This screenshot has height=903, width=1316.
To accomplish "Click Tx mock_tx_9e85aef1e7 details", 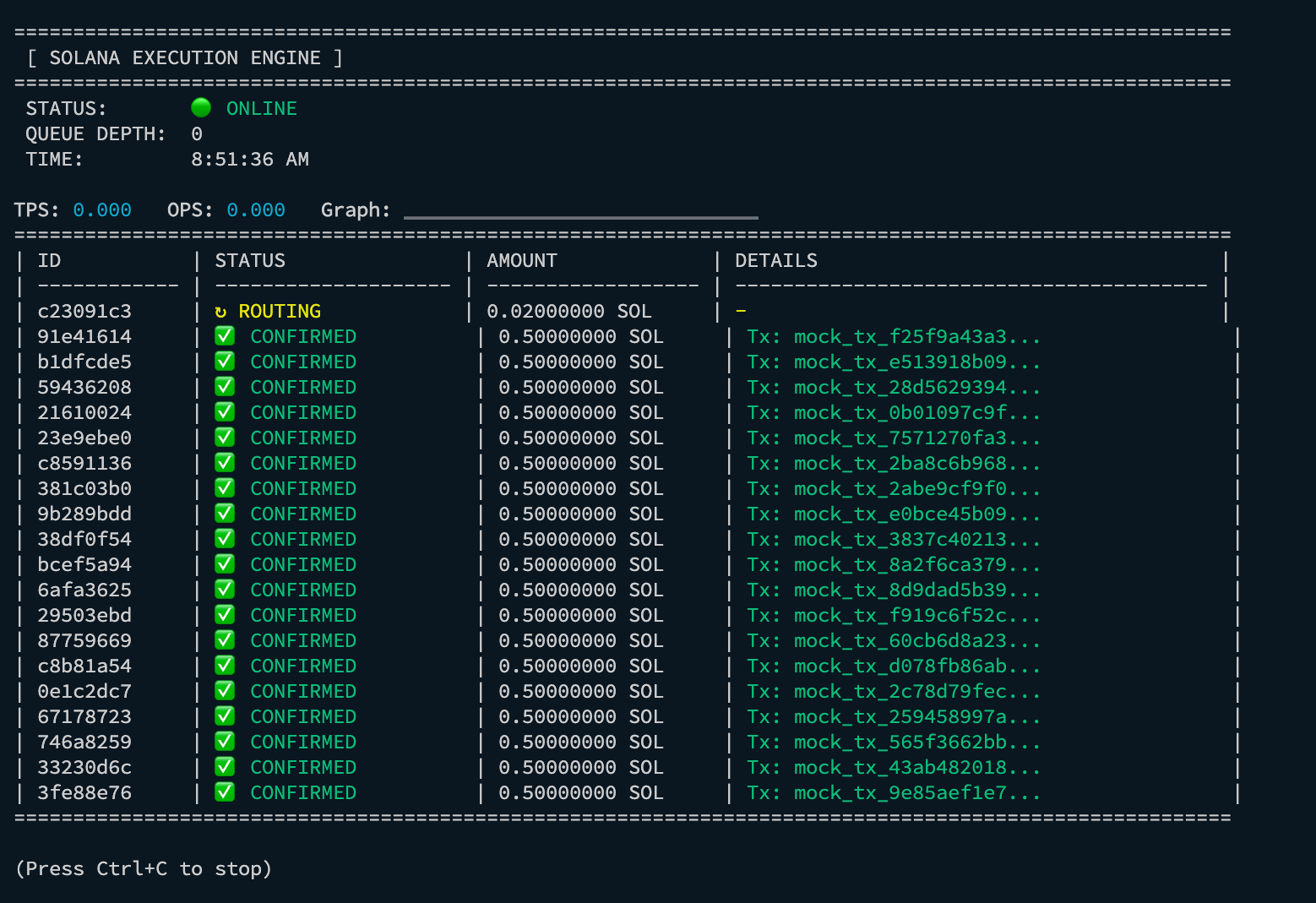I will [x=894, y=792].
